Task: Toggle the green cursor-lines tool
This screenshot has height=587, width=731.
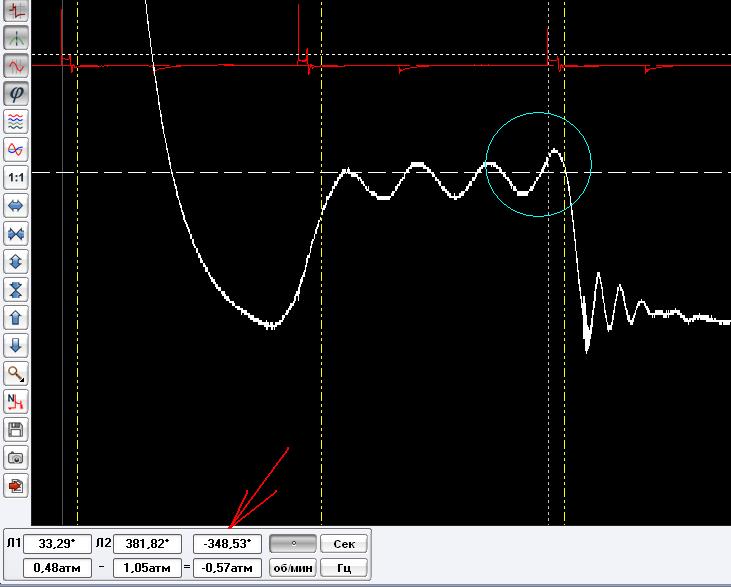Action: tap(16, 38)
